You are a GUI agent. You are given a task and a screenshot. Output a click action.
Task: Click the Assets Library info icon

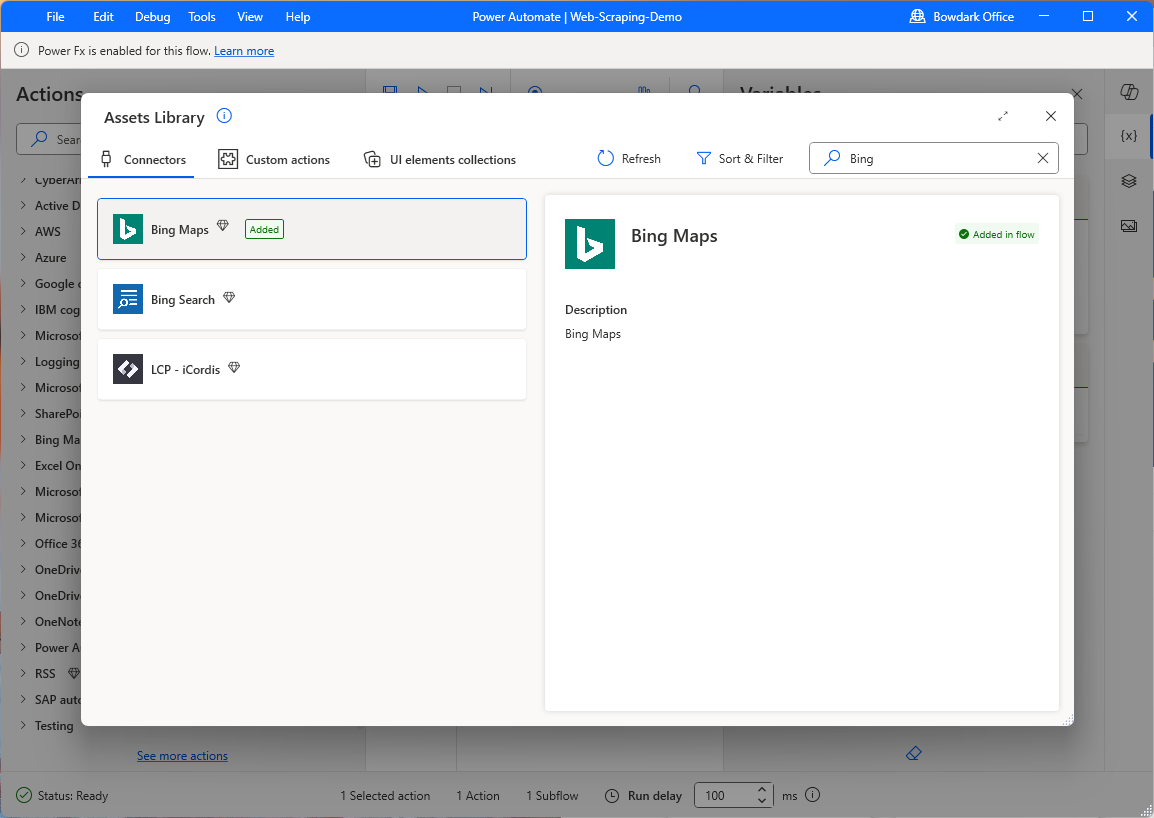[x=224, y=116]
